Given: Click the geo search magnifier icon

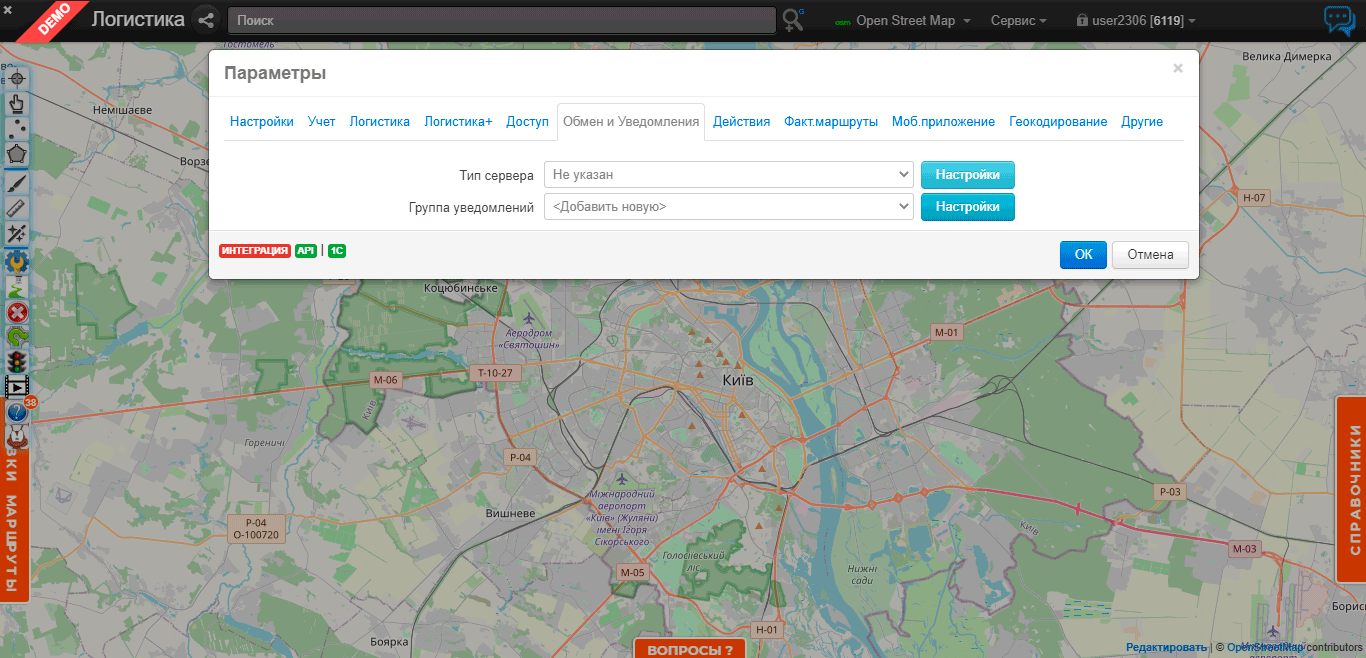Looking at the screenshot, I should [794, 20].
